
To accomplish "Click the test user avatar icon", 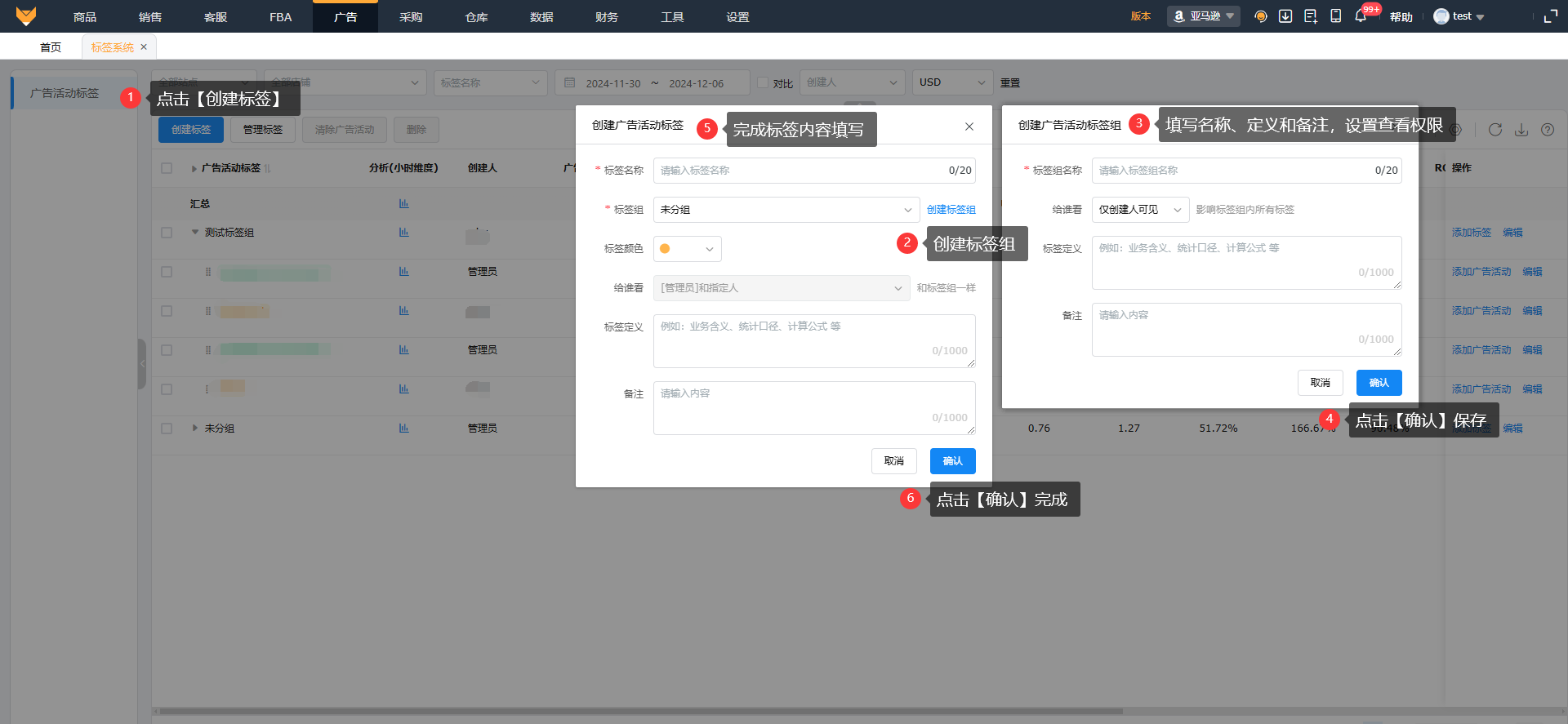I will pyautogui.click(x=1441, y=16).
